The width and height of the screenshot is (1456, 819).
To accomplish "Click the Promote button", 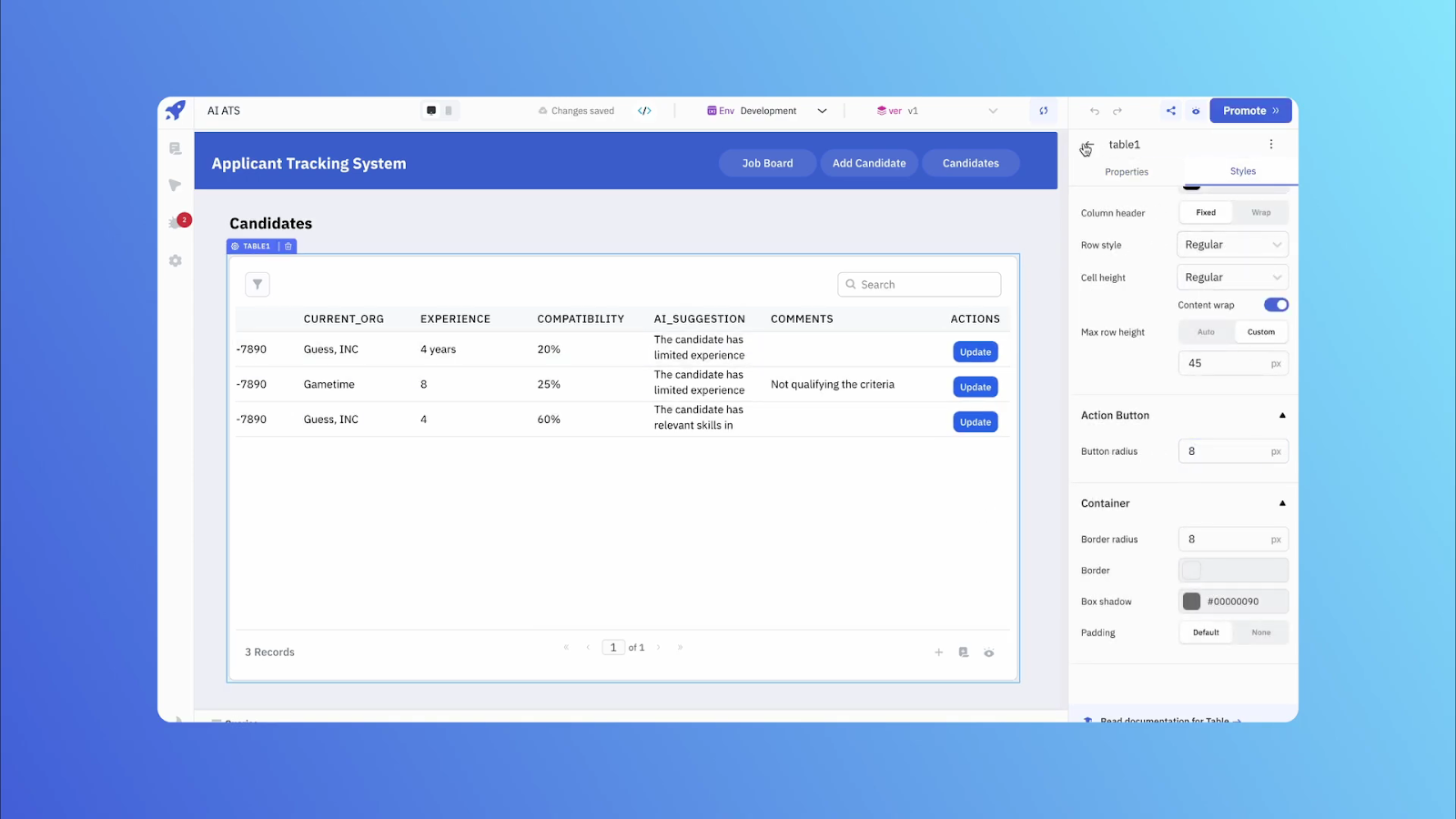I will point(1249,110).
